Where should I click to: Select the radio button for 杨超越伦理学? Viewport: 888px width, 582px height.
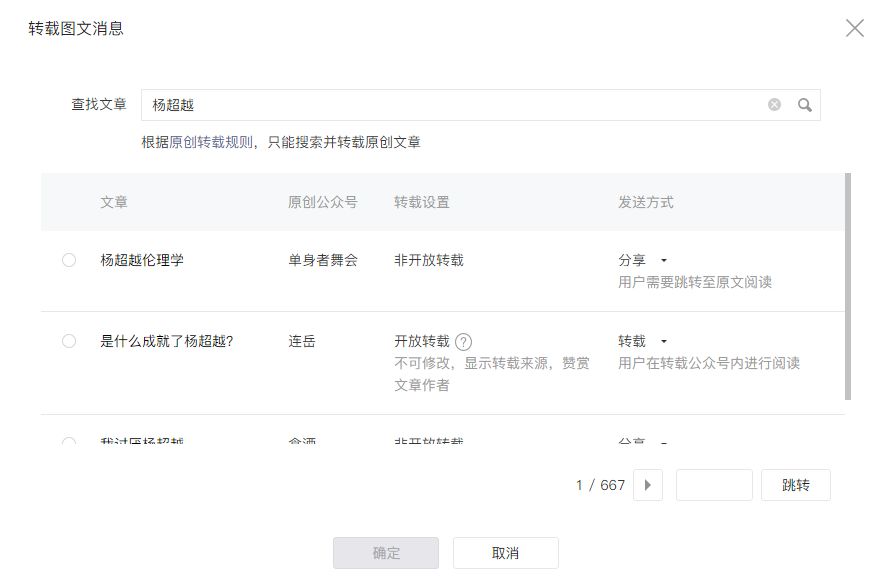tap(69, 260)
